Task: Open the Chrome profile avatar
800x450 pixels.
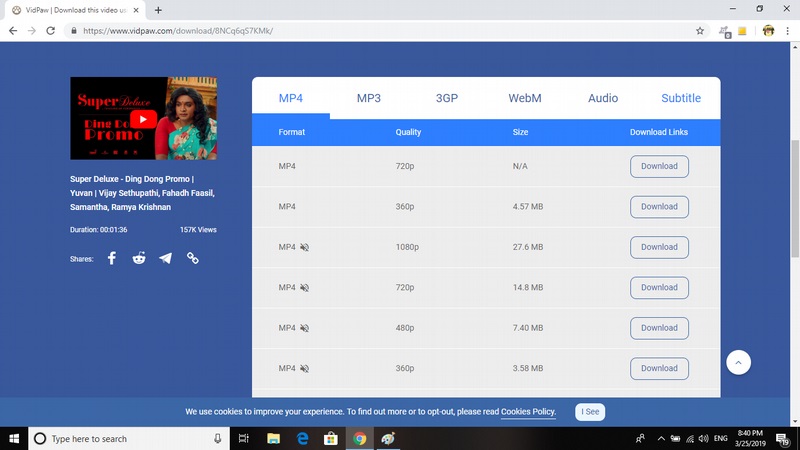Action: pyautogui.click(x=768, y=31)
